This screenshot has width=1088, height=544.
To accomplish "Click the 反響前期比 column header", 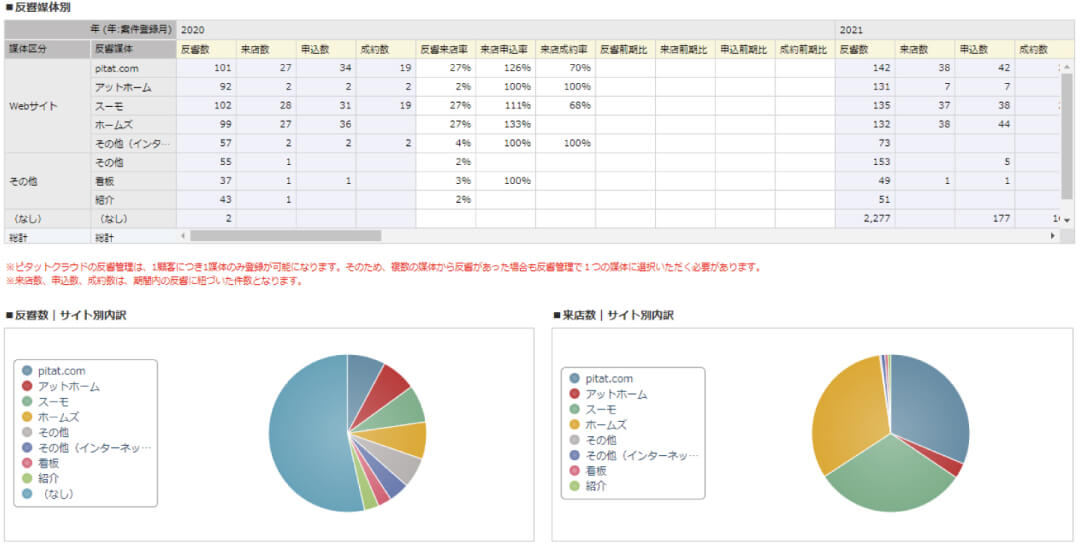I will tap(624, 49).
